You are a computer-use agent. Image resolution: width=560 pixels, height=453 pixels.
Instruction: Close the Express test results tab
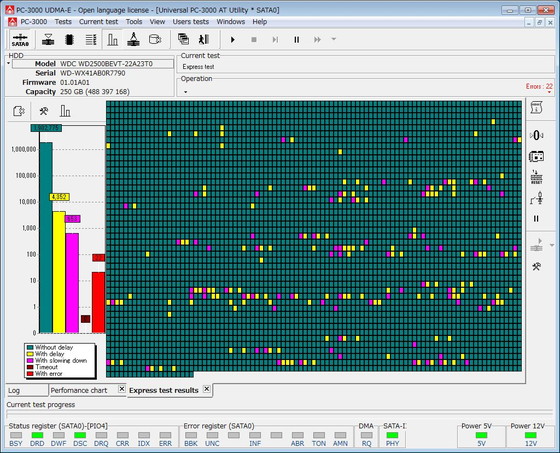pos(206,389)
